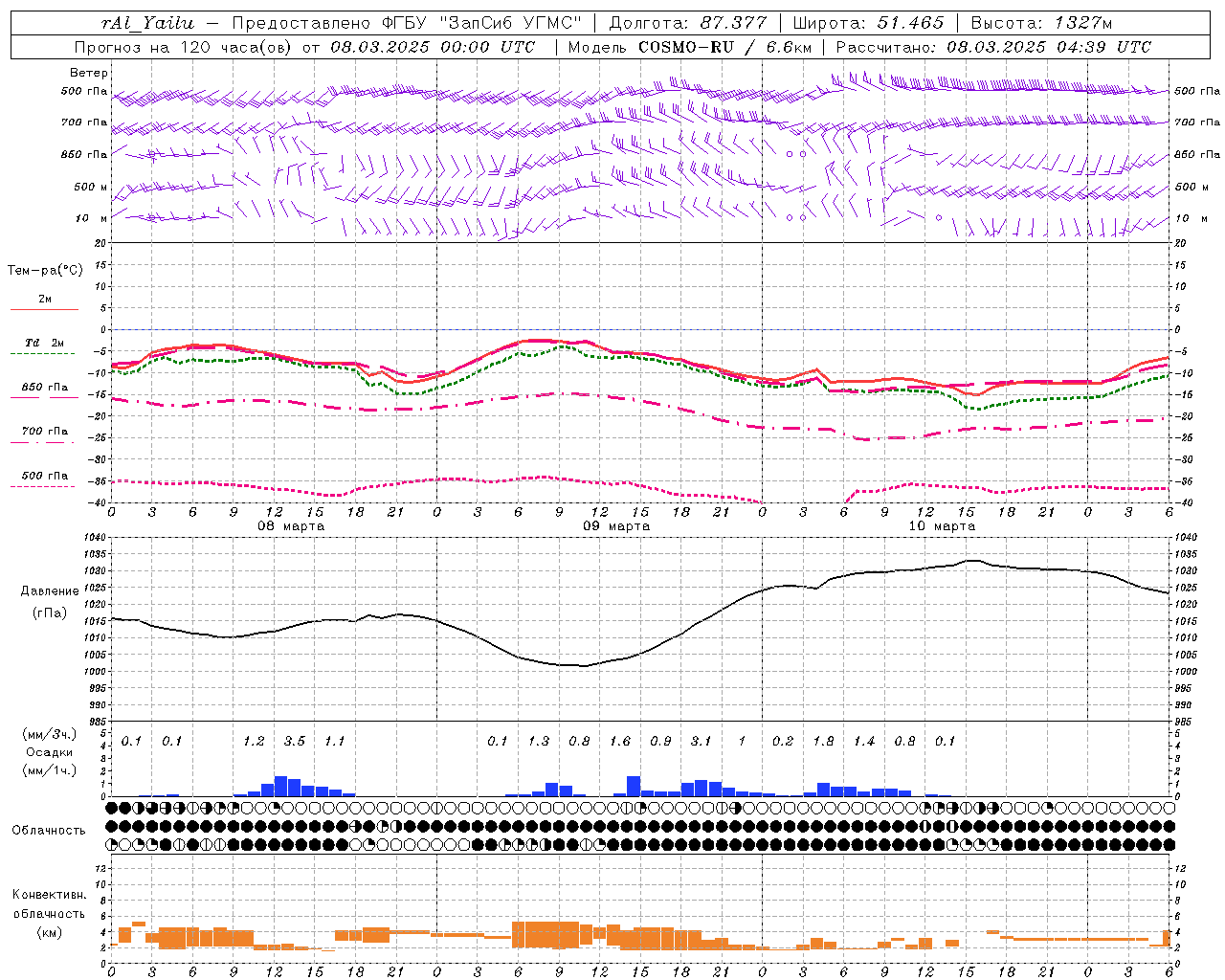
Task: Click '850 гПа' entry in temperature legend
Action: tap(45, 388)
